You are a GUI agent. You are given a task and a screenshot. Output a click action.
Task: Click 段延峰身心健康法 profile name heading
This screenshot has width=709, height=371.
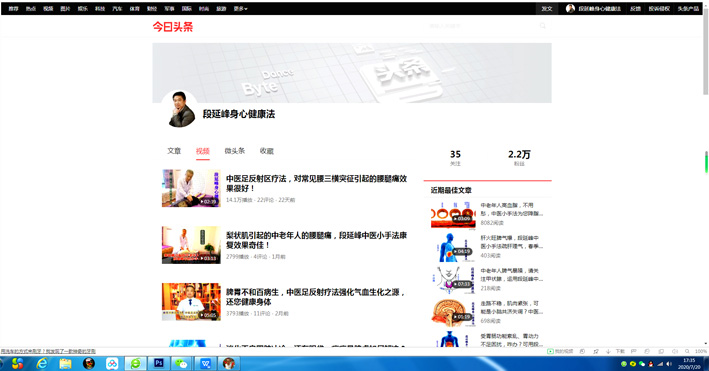coord(238,114)
